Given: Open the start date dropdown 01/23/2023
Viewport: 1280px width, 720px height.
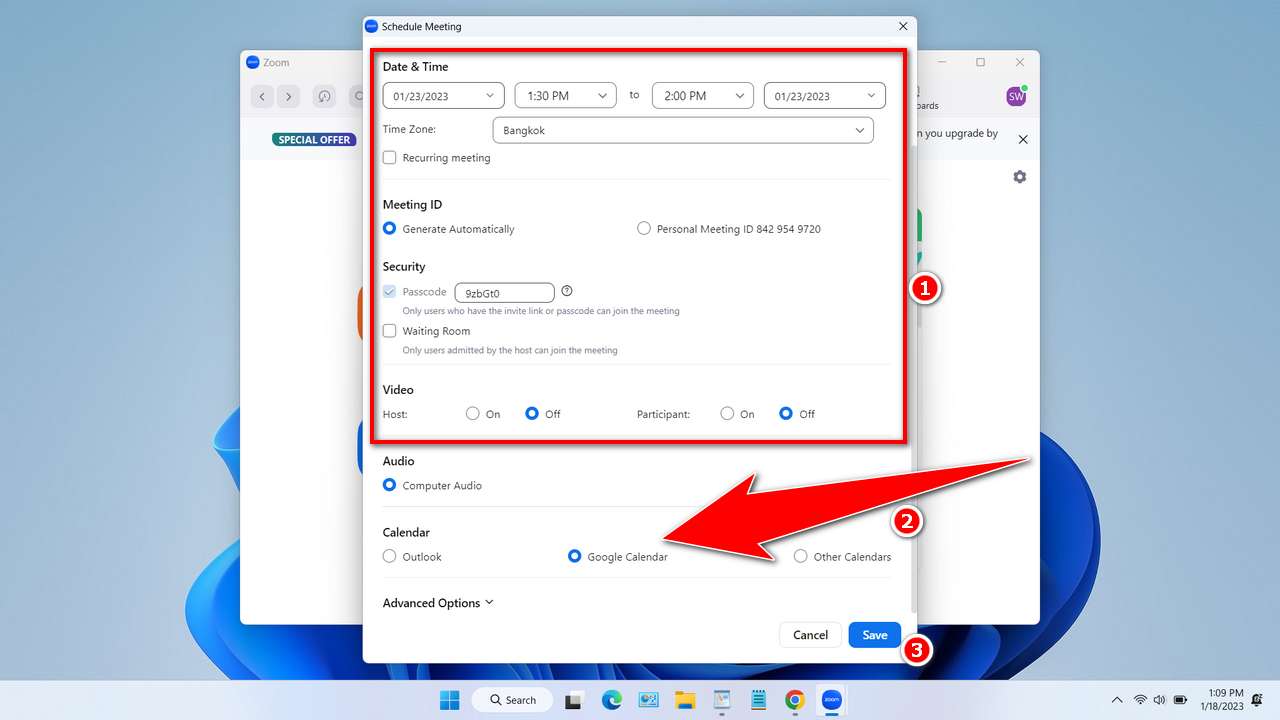Looking at the screenshot, I should click(x=444, y=96).
